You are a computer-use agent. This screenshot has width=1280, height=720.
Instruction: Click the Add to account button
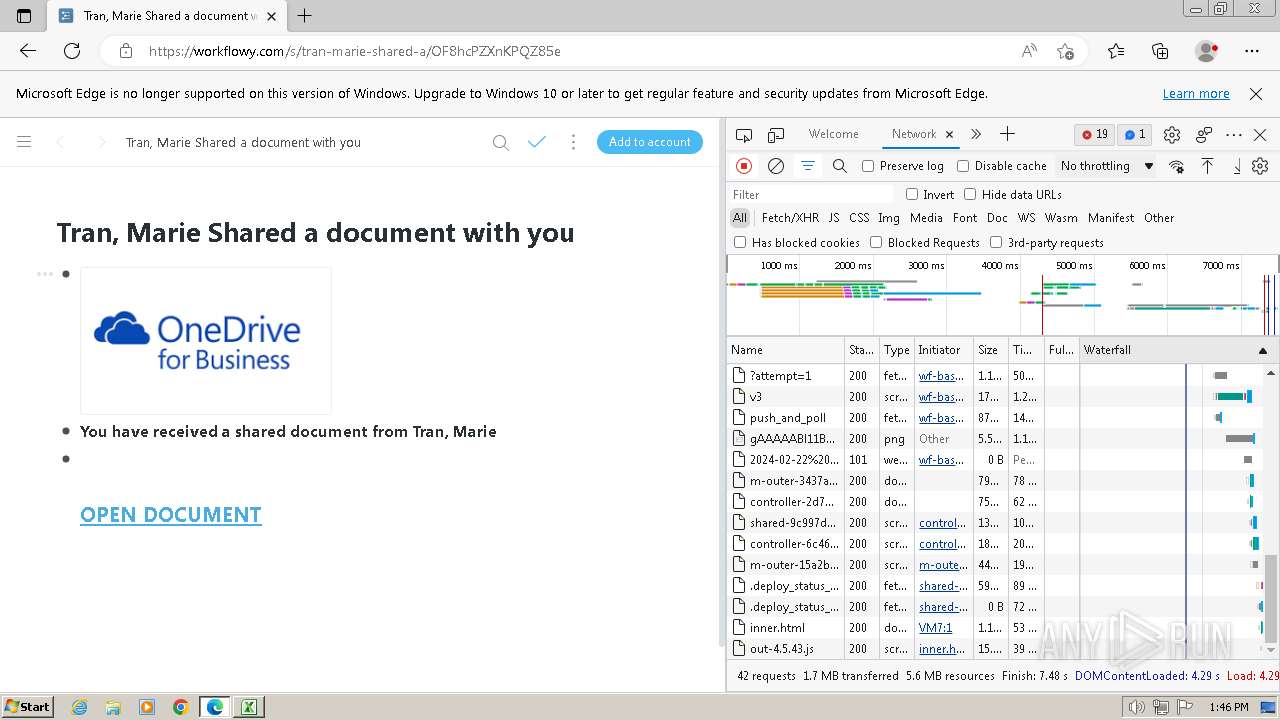click(650, 142)
